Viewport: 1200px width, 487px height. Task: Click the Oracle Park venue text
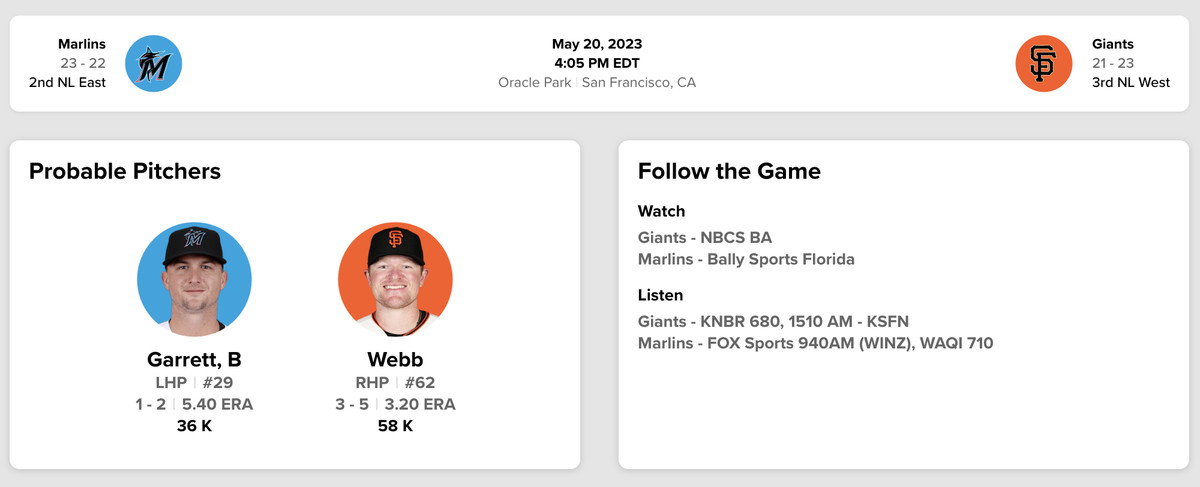535,82
